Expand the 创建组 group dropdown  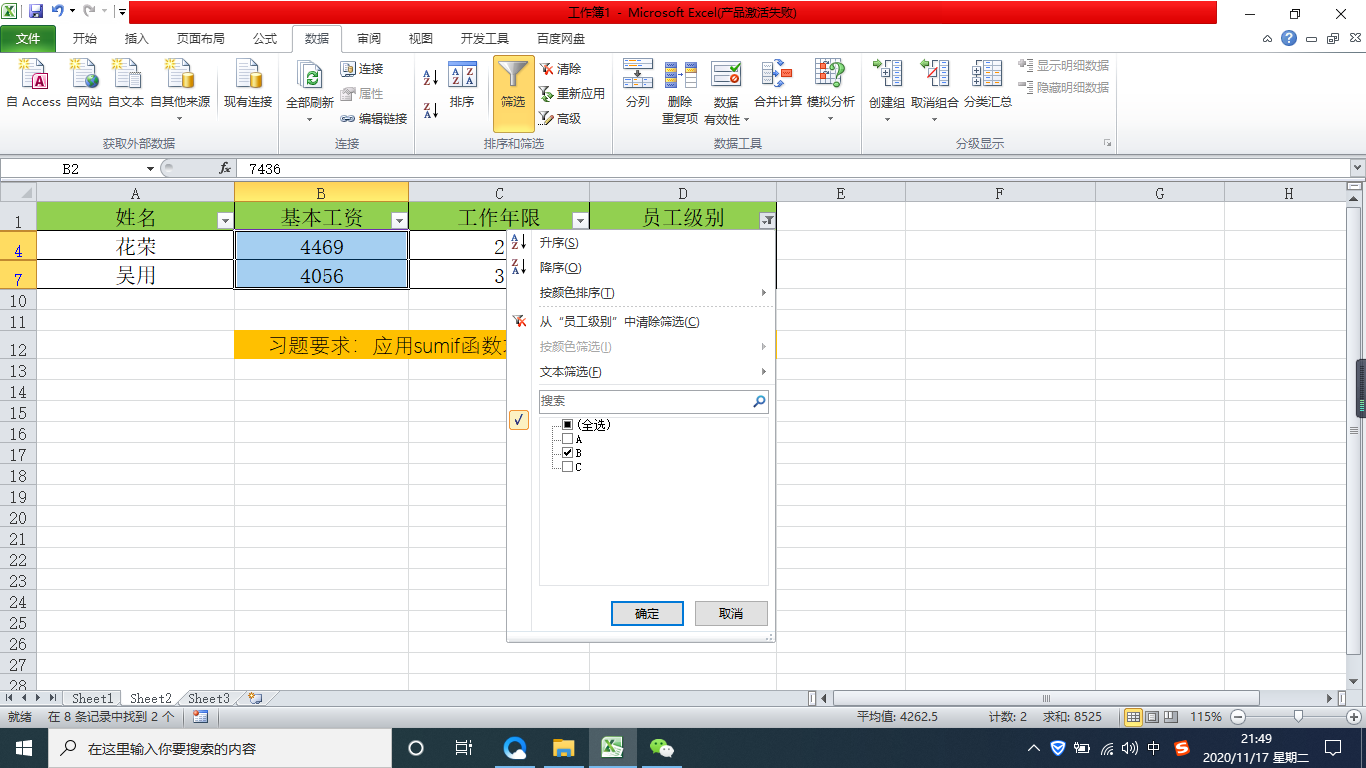[x=886, y=118]
